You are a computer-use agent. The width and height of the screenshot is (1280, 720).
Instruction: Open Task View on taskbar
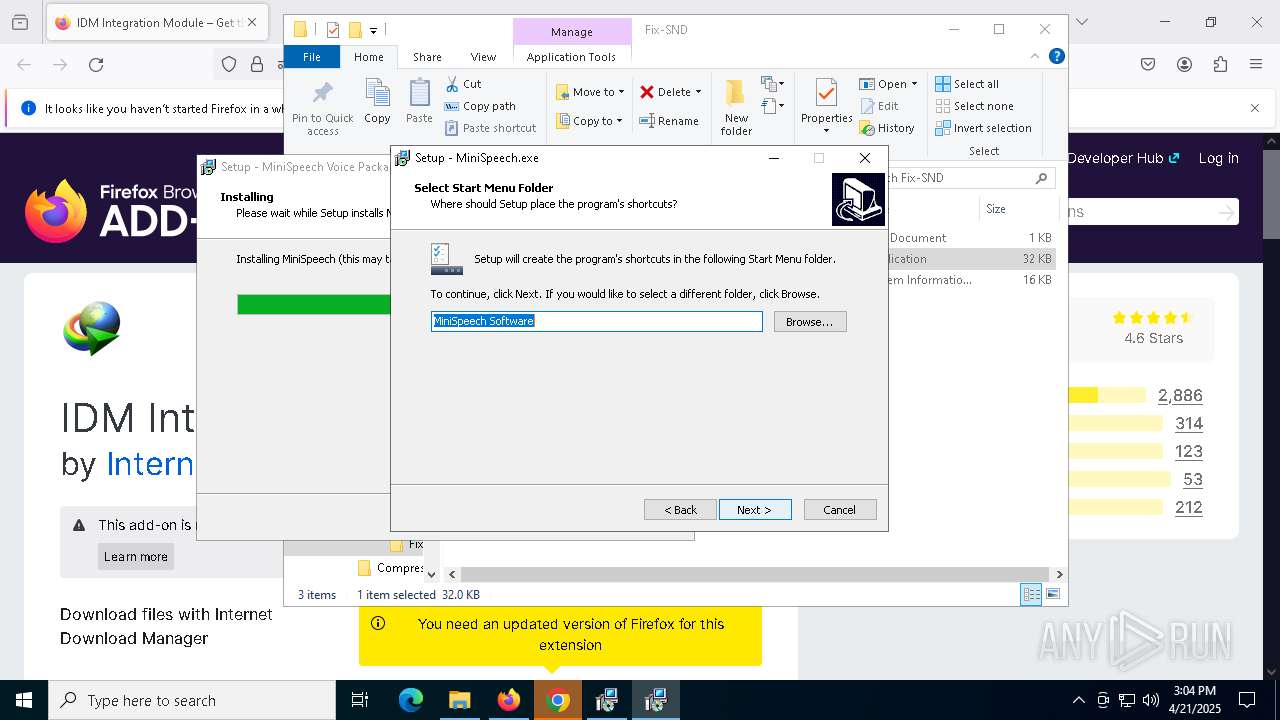(x=360, y=700)
